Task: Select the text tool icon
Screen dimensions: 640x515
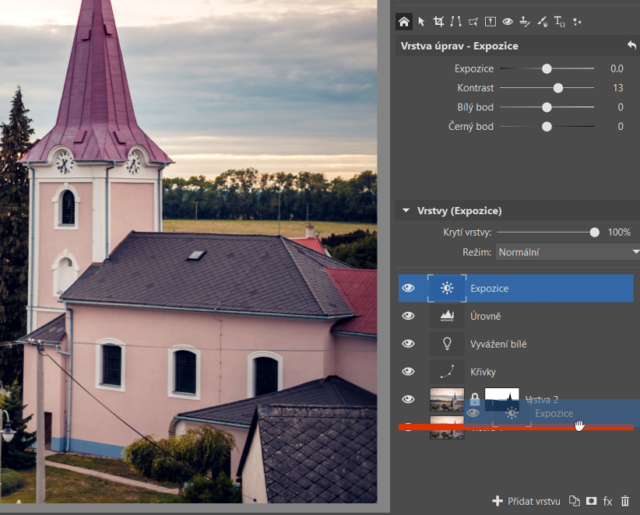Action: pos(559,21)
